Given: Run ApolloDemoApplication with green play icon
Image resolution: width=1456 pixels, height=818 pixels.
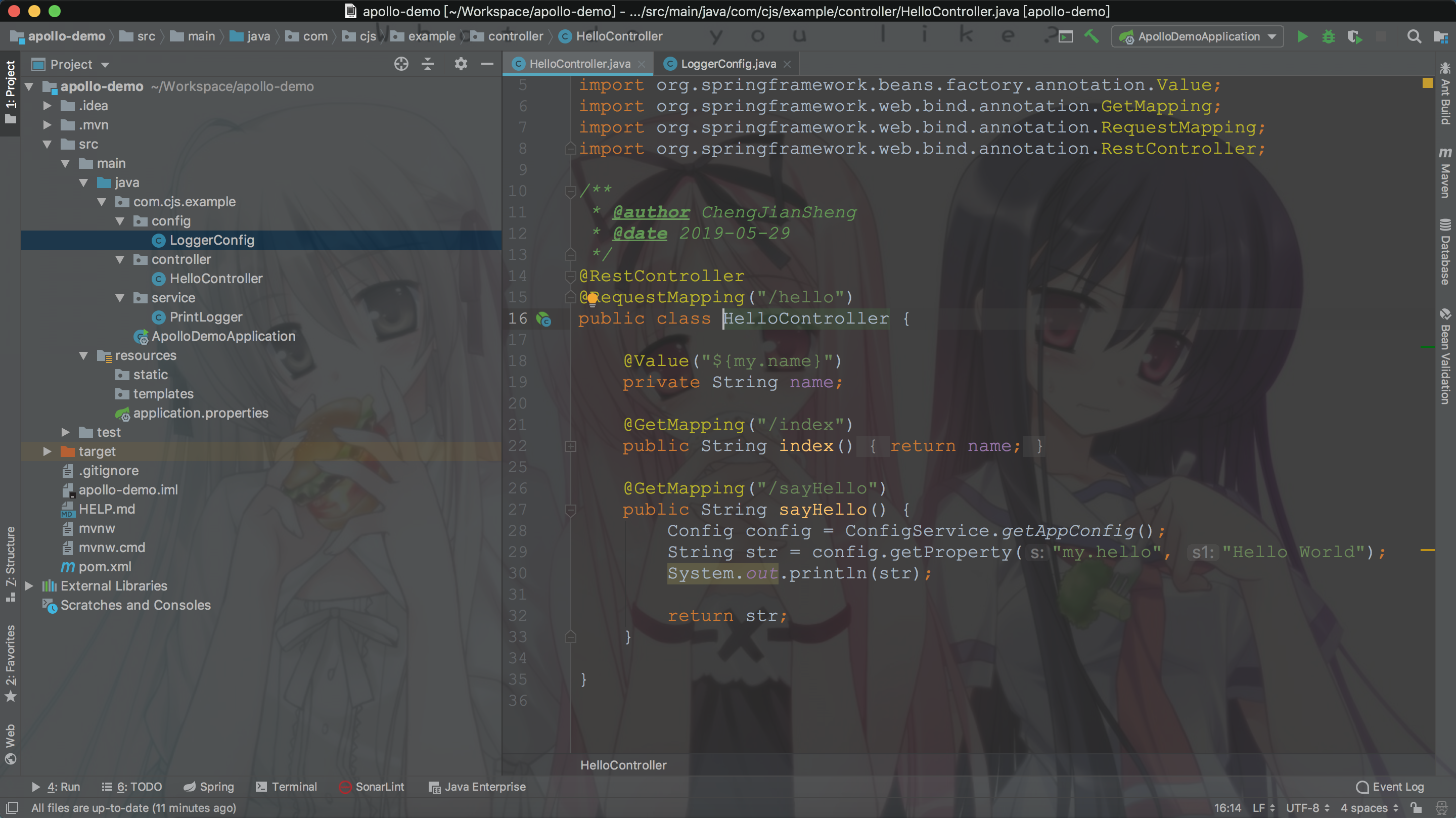Looking at the screenshot, I should click(x=1302, y=37).
